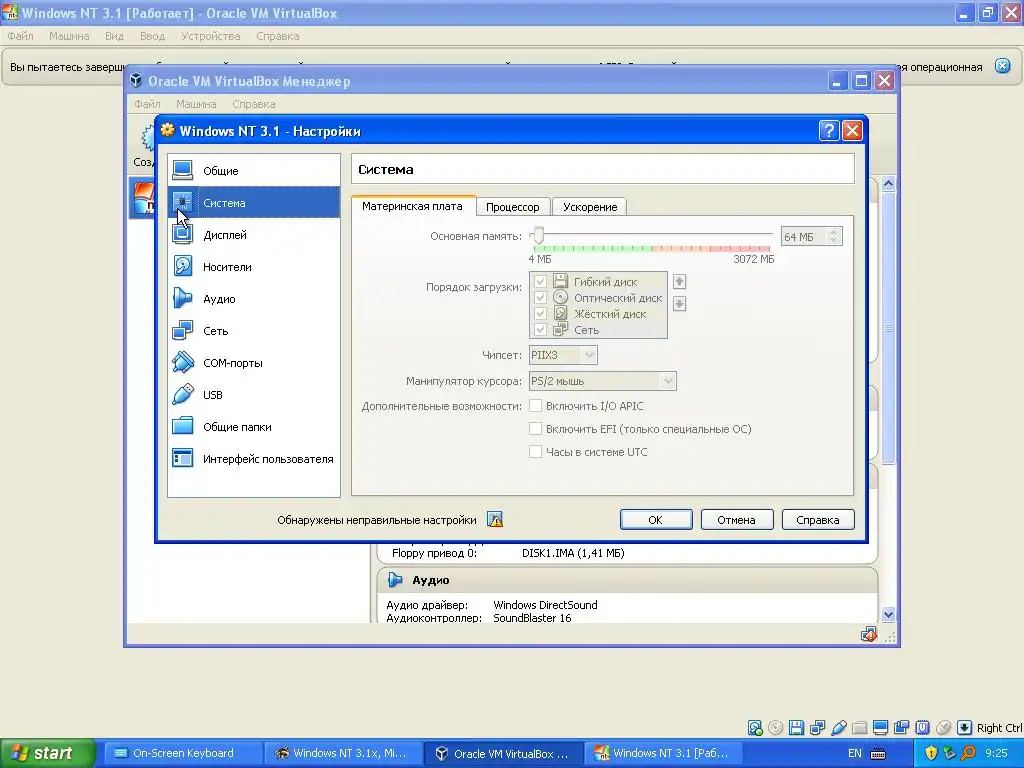Open Вид menu in VM window
Image resolution: width=1024 pixels, height=768 pixels.
pyautogui.click(x=114, y=36)
